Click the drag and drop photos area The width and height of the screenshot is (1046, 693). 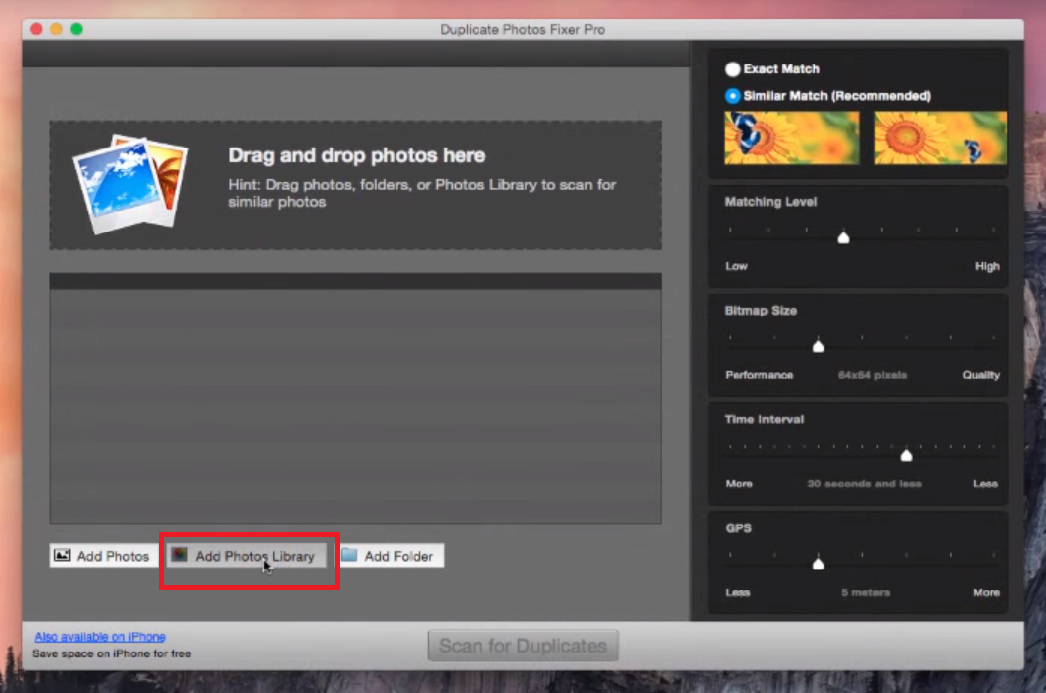click(x=356, y=185)
